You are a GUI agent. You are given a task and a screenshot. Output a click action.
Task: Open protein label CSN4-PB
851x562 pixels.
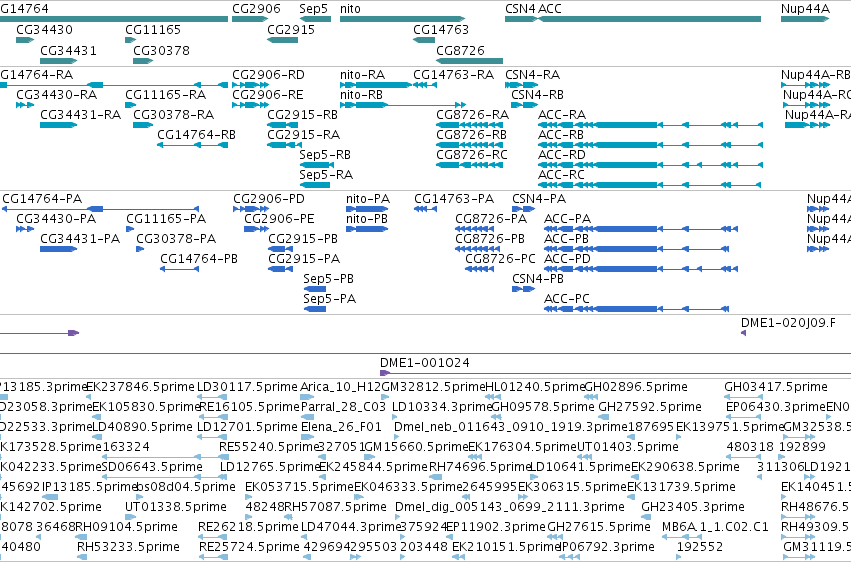tap(538, 278)
